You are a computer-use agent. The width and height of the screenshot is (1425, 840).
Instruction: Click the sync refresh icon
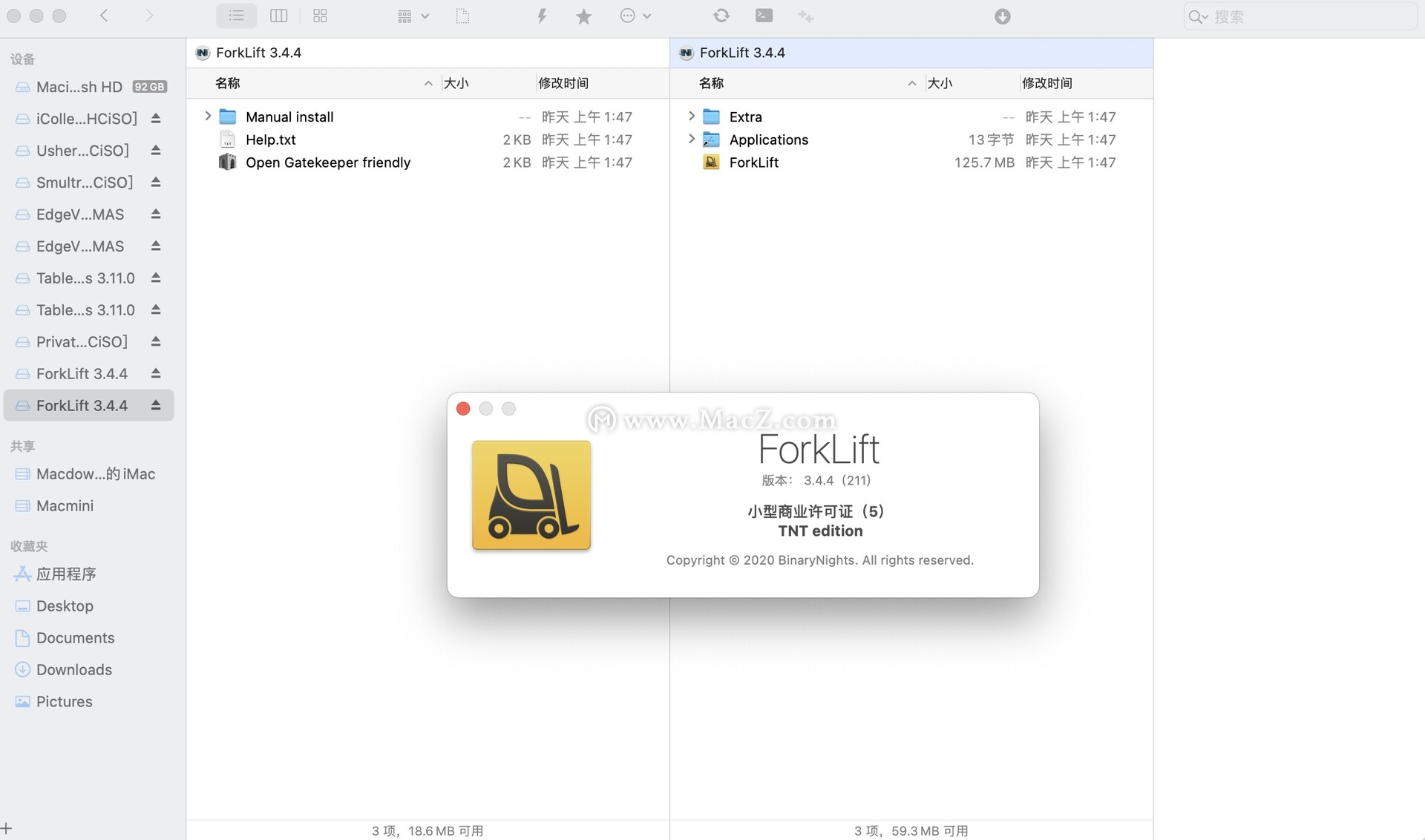pos(721,16)
